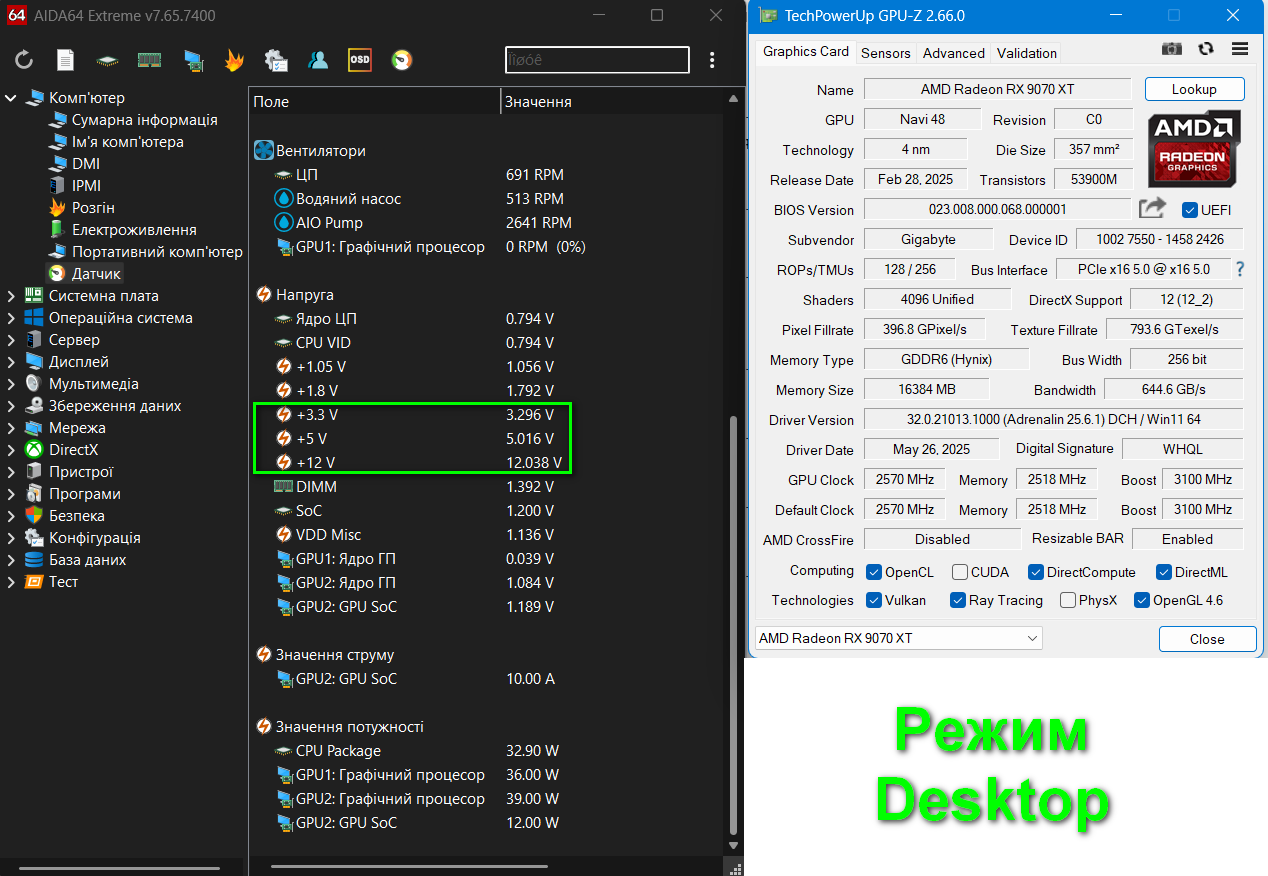
Task: Click the Lookup button
Action: (x=1195, y=89)
